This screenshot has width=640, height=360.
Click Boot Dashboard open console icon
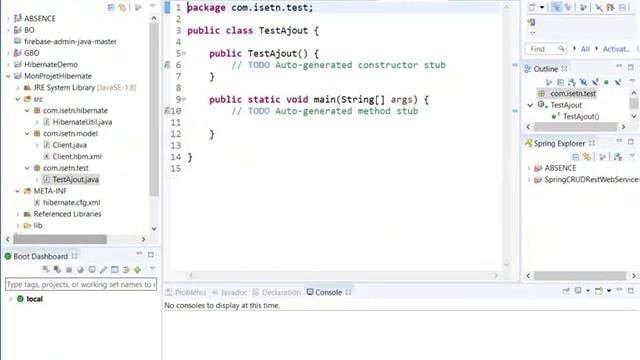pos(92,269)
